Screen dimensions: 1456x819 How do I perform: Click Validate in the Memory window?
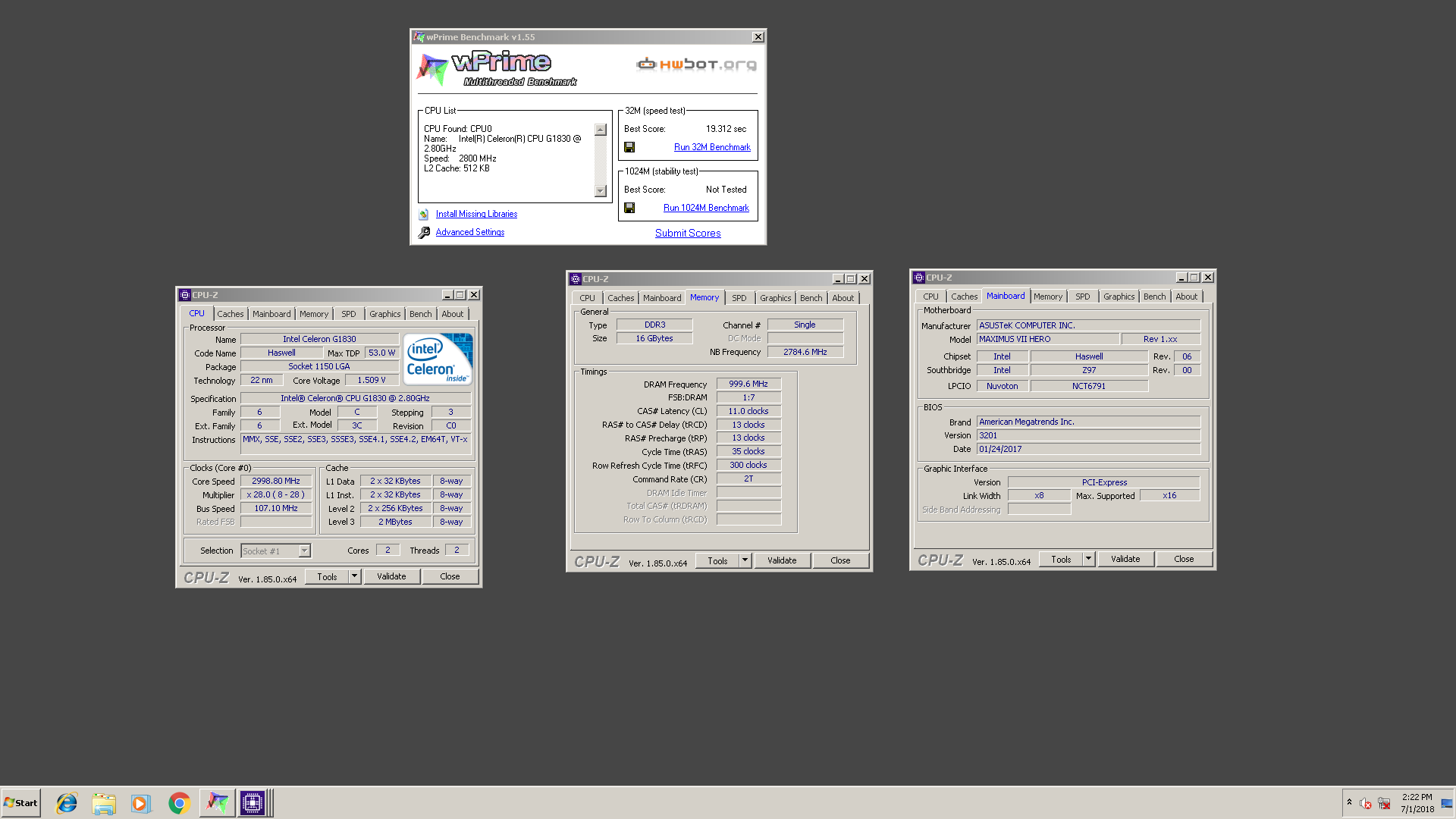click(782, 560)
